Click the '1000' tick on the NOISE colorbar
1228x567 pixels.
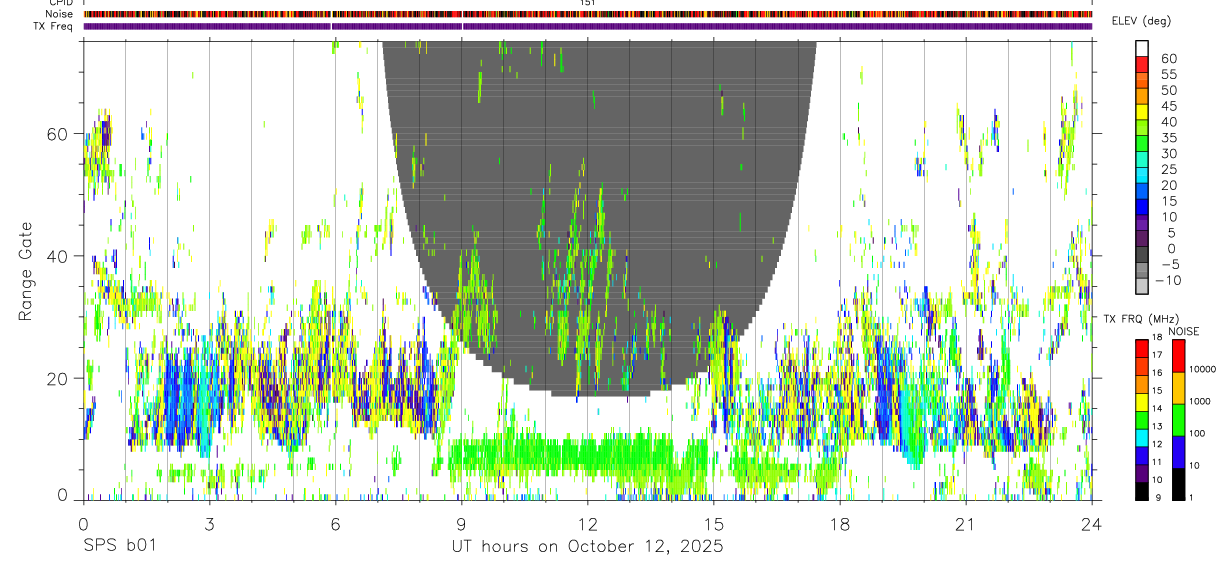(x=1200, y=402)
